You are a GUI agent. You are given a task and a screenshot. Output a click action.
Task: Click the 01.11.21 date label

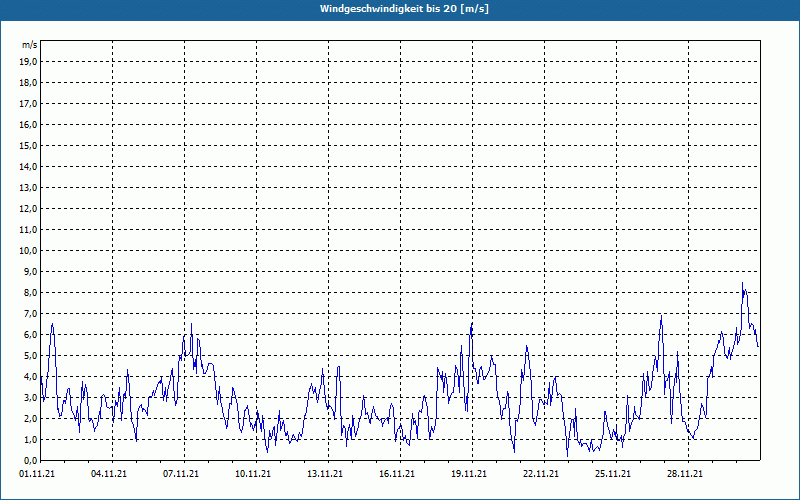click(x=37, y=474)
